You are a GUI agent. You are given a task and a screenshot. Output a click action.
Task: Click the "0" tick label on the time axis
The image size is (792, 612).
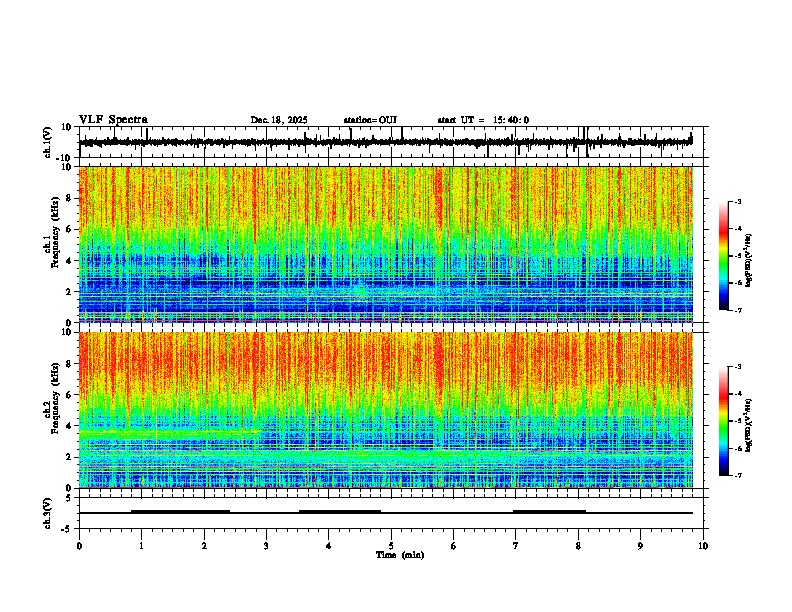coord(79,546)
